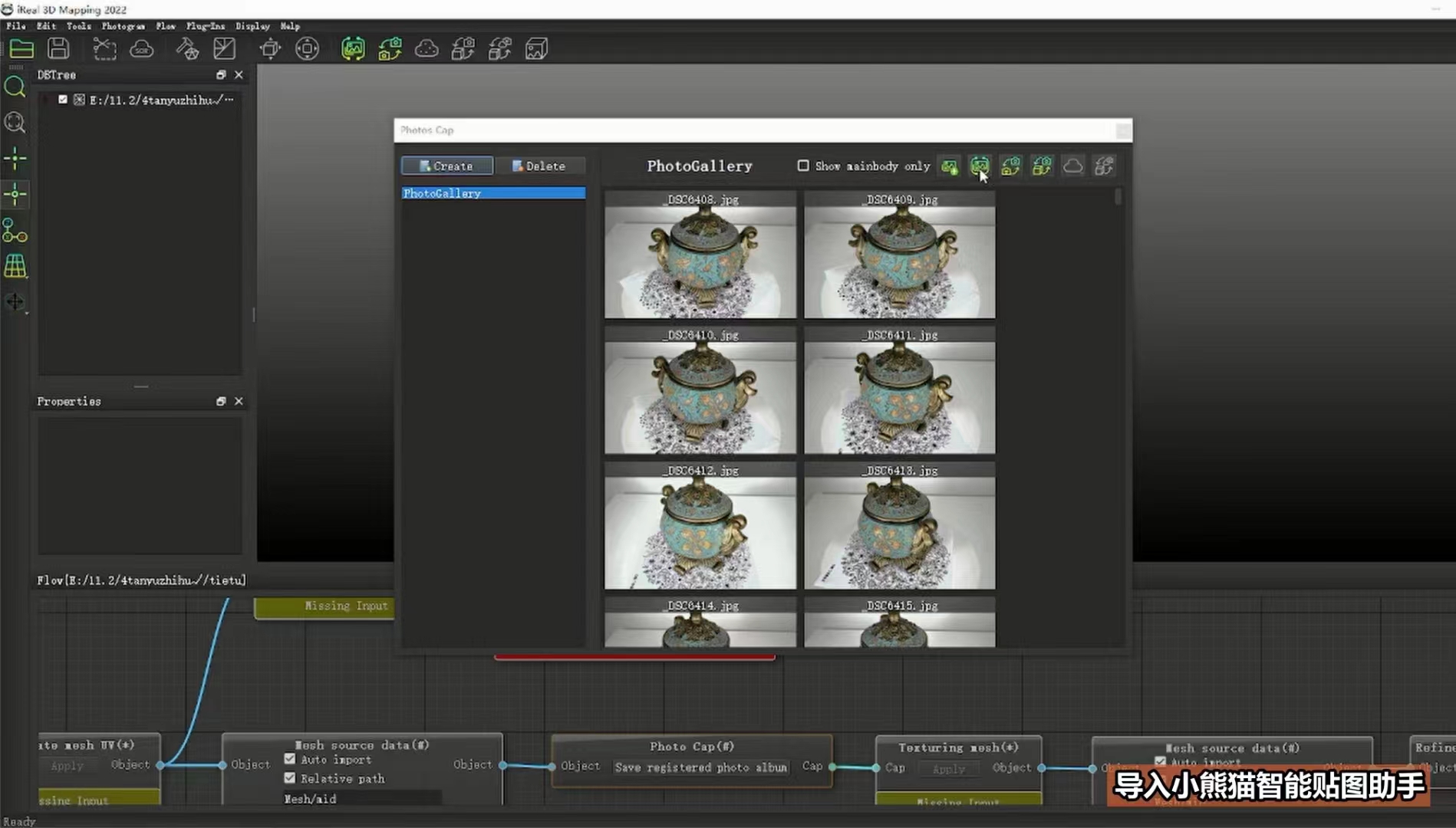Open the Flow menu
Screen dimensions: 1456x828
[166, 26]
